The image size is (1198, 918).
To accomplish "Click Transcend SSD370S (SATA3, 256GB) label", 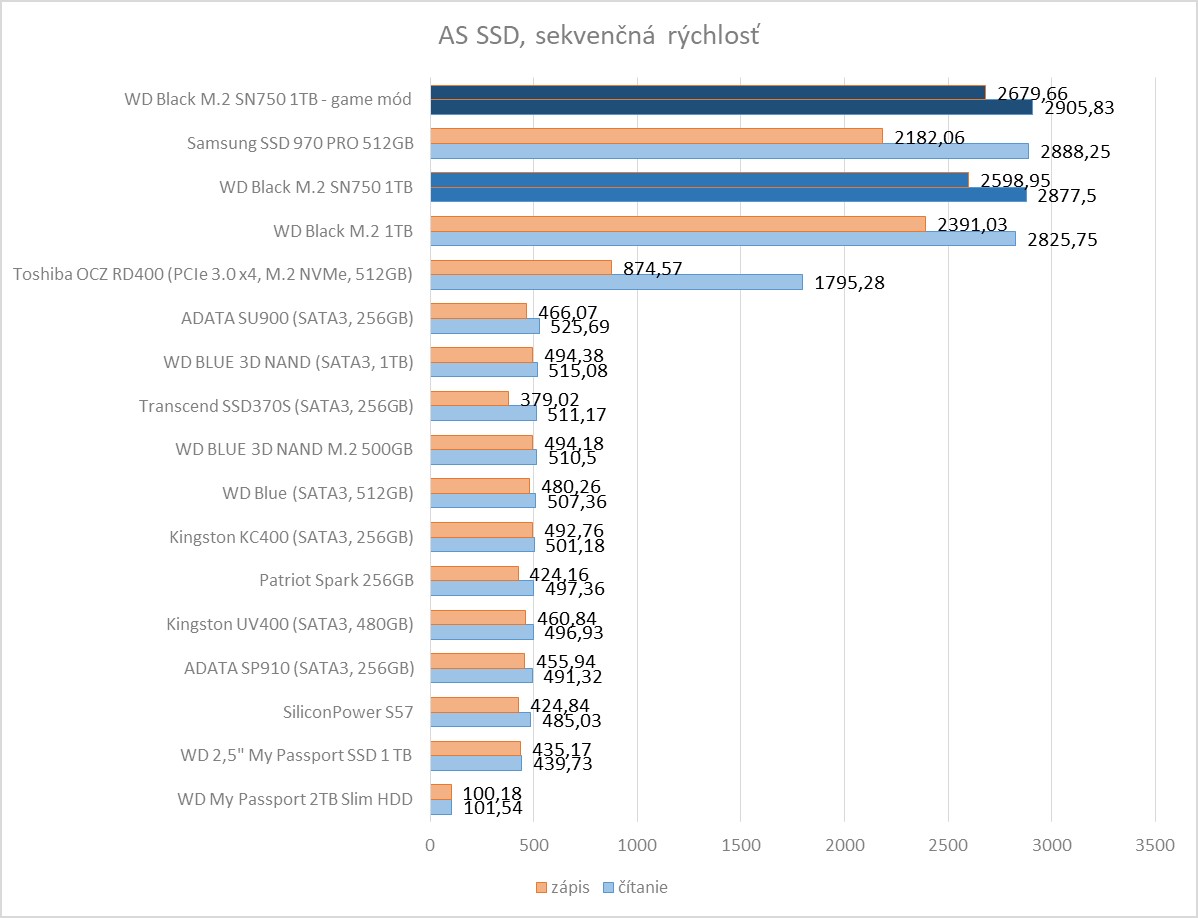I will pos(276,406).
